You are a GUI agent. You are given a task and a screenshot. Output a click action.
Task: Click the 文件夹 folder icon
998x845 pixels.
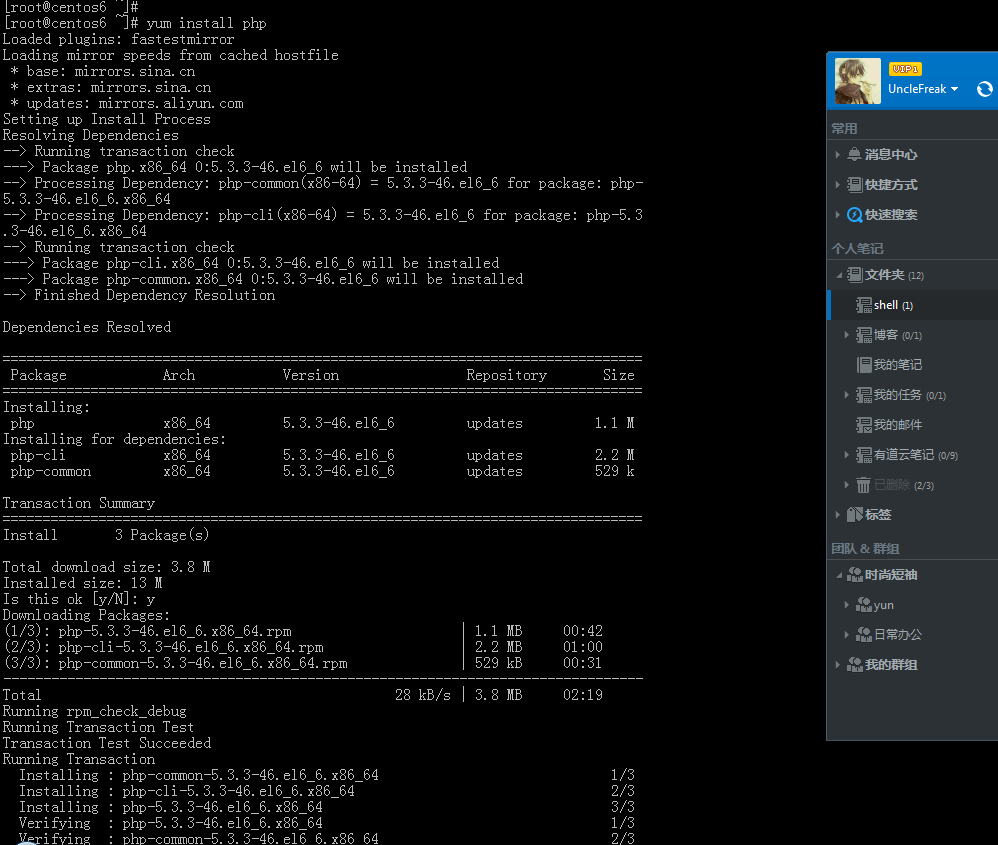(853, 272)
